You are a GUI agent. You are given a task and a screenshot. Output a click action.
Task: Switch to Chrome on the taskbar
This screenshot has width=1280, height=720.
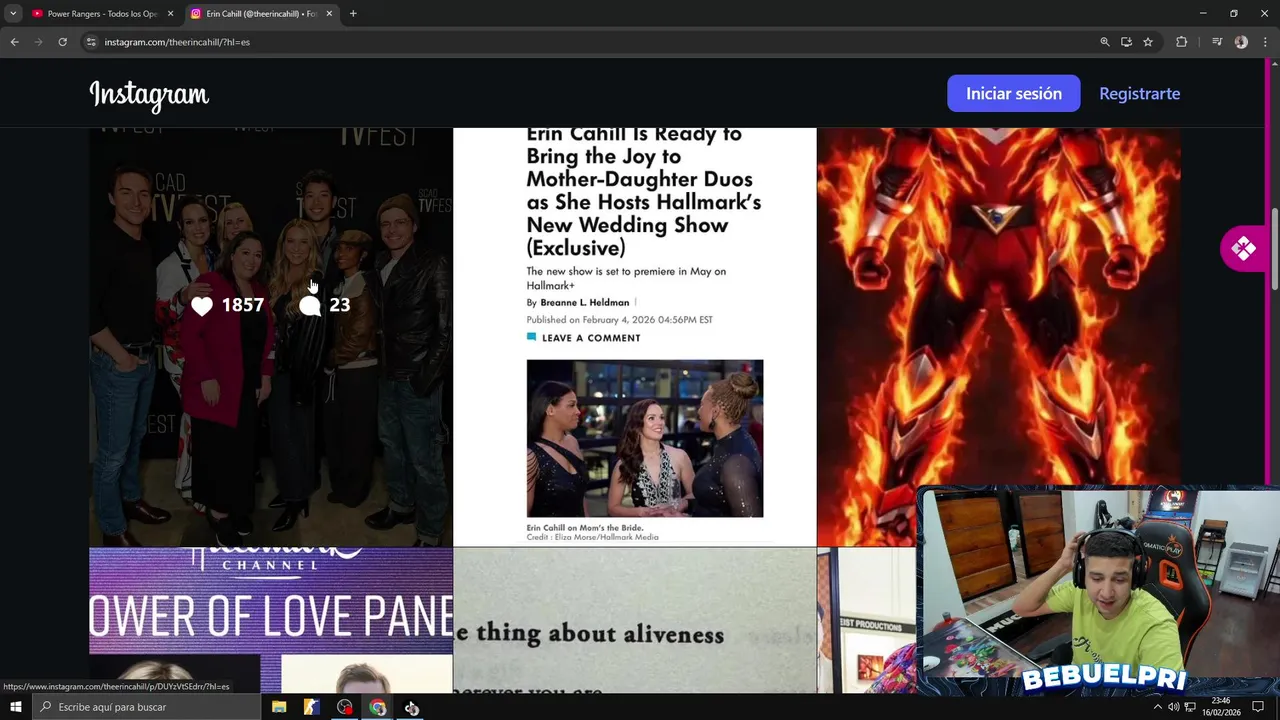(x=377, y=707)
